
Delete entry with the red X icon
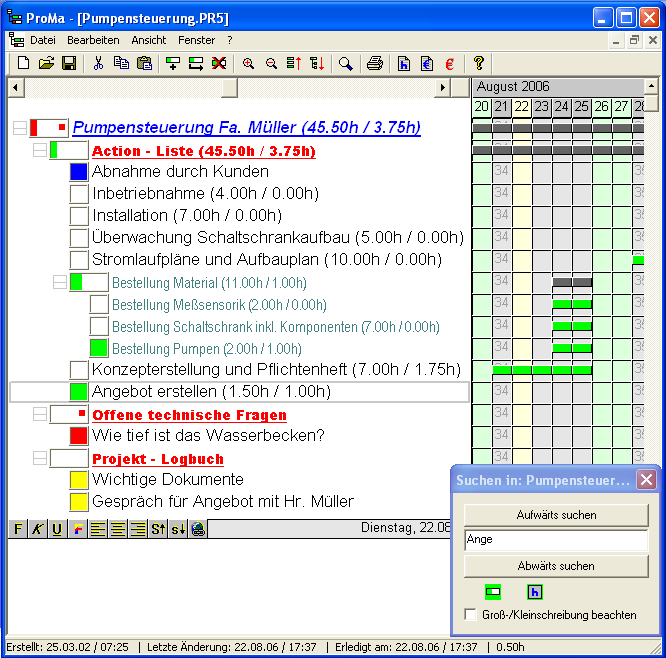[219, 63]
